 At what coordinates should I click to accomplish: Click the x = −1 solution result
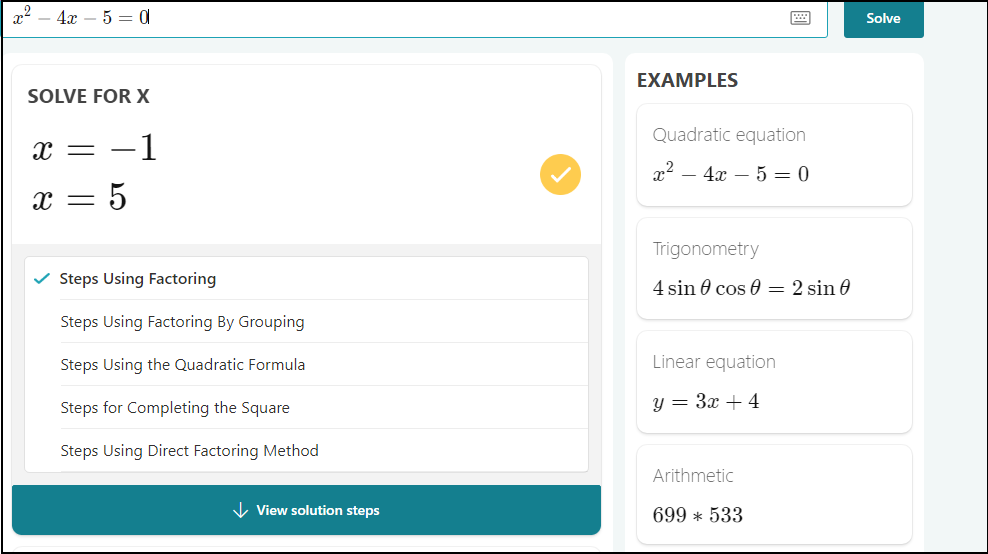(x=95, y=150)
